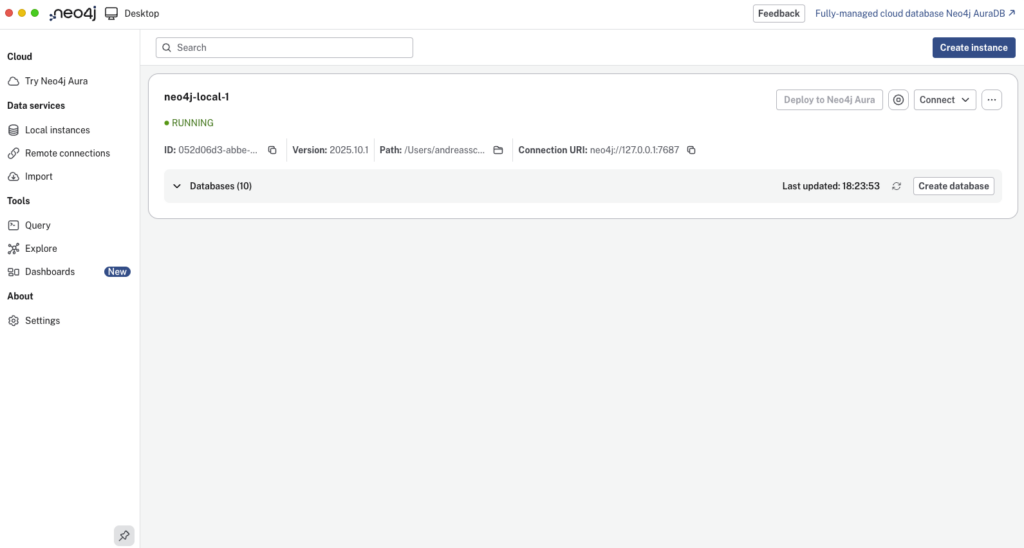Copy the Connection URI
The image size is (1024, 548).
(x=691, y=150)
